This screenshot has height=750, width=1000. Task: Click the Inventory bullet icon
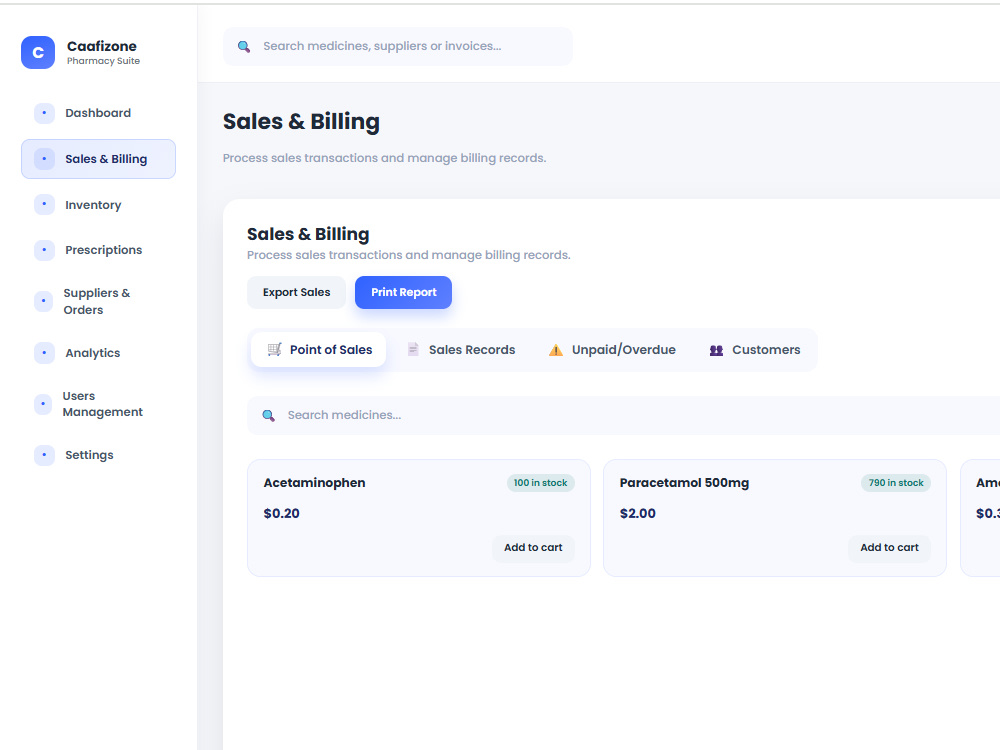coord(44,205)
